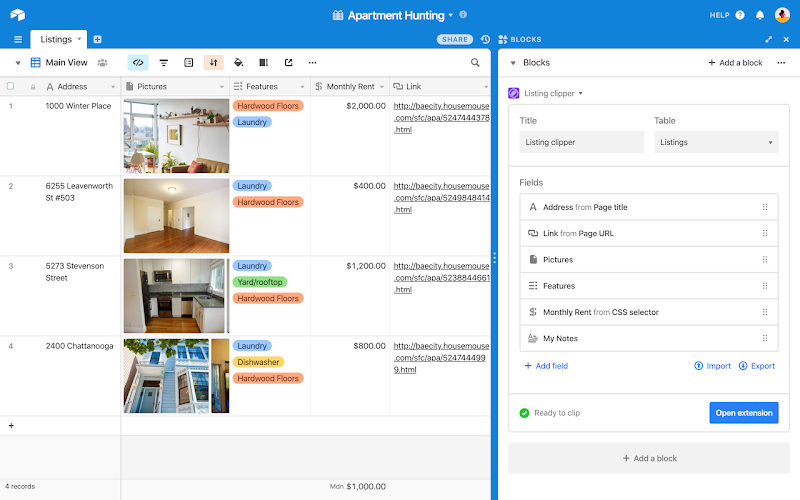The width and height of the screenshot is (800, 500).
Task: Click Mdn $1,000.00 summary
Action: [358, 487]
